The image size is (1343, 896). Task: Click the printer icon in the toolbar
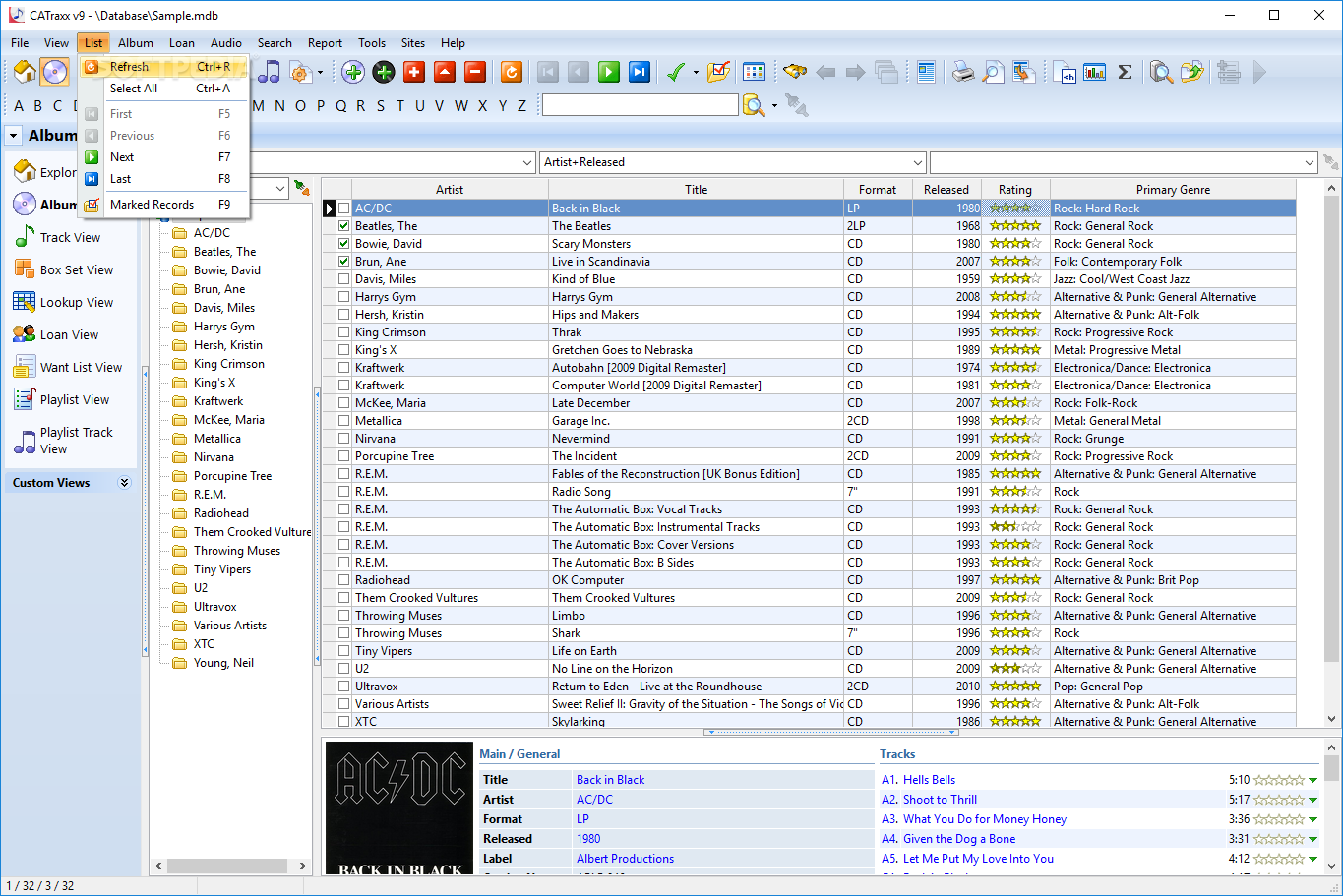click(x=963, y=72)
